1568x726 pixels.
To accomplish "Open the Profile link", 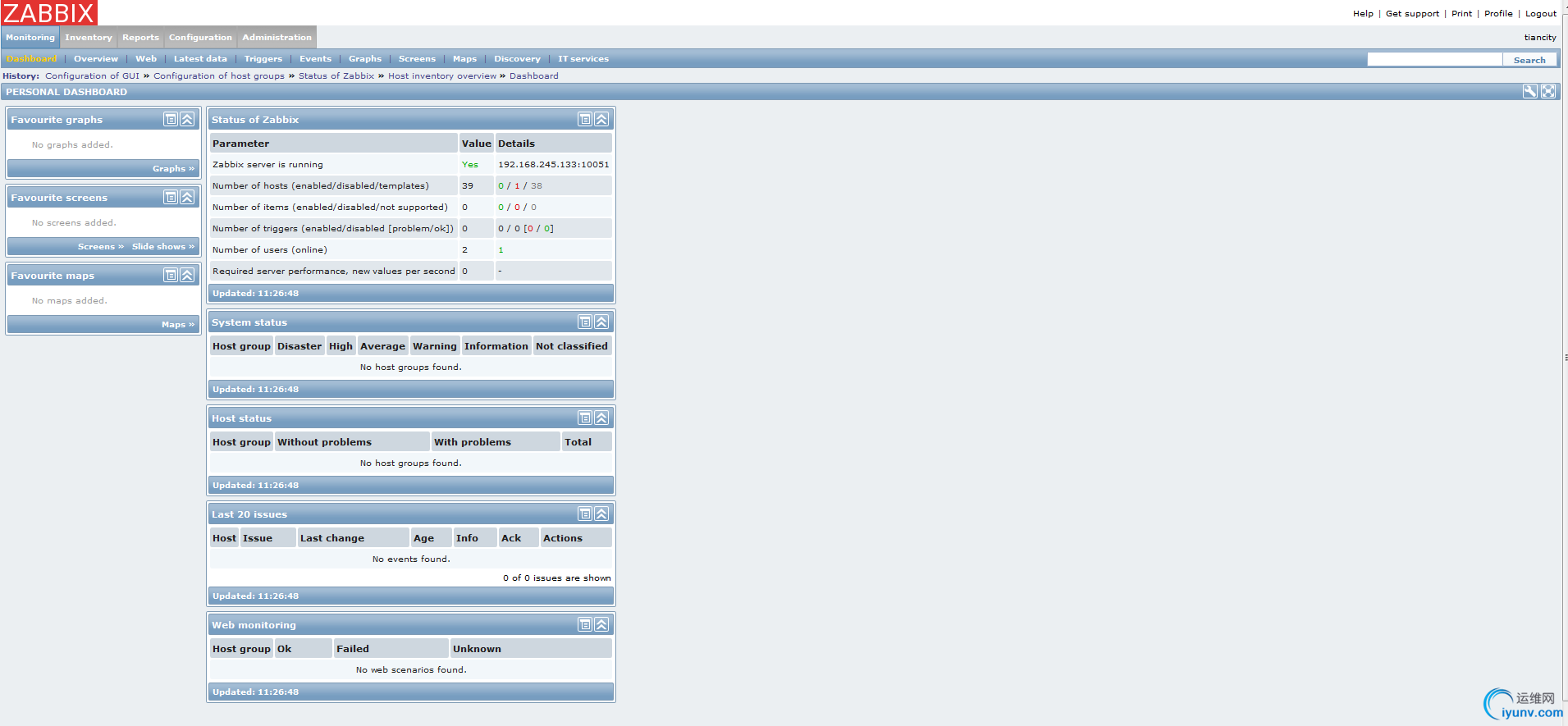I will [1498, 14].
